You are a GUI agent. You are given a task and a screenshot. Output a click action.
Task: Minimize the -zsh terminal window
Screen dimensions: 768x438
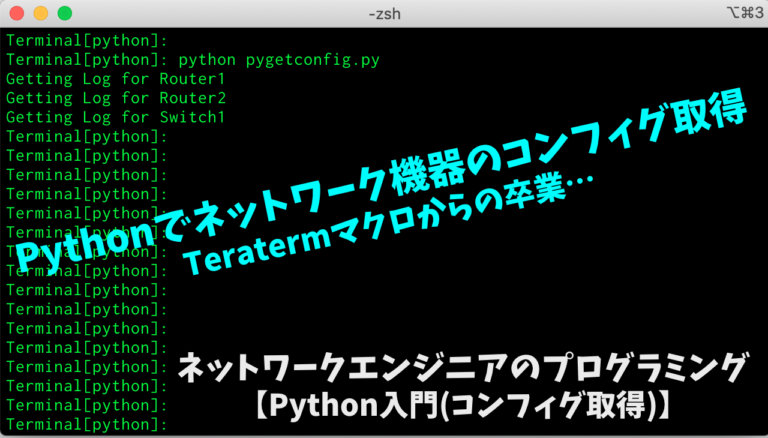tap(41, 13)
